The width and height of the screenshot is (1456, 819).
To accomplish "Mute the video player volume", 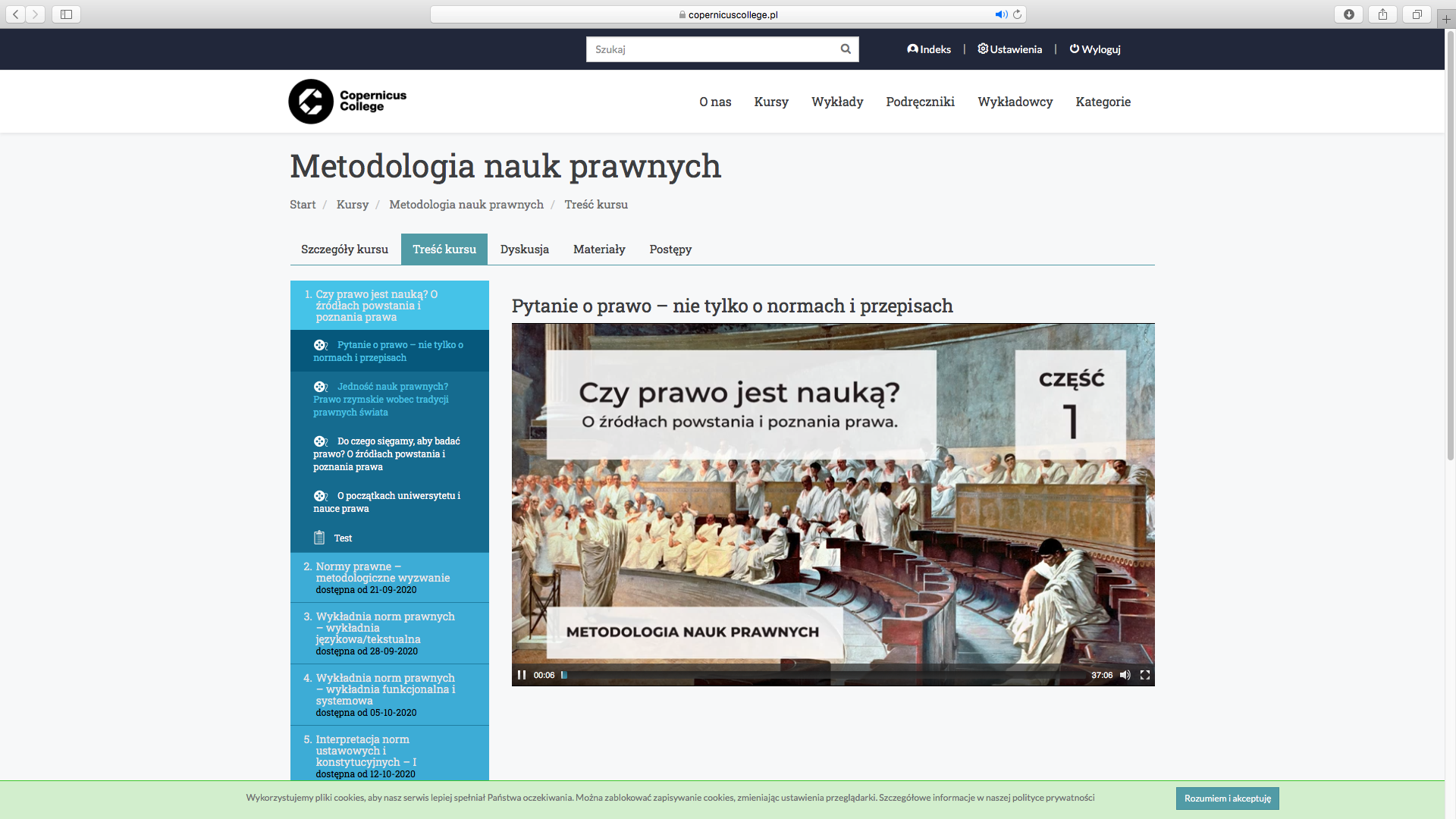I will click(x=1125, y=675).
